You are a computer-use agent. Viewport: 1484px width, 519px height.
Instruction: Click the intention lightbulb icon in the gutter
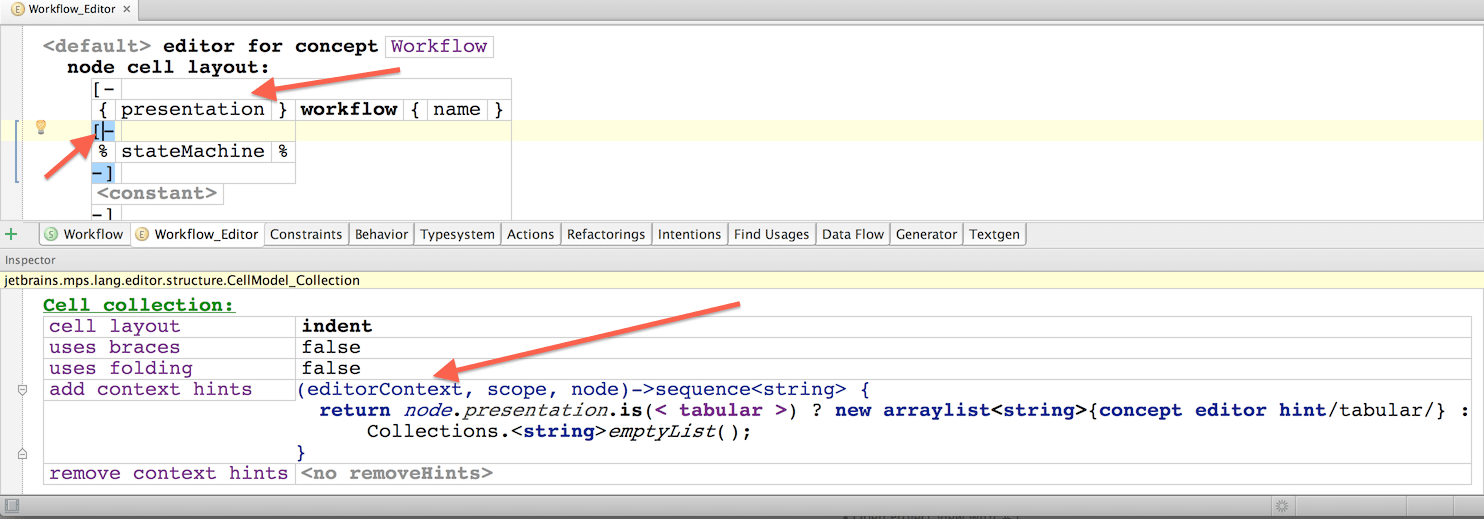(41, 127)
